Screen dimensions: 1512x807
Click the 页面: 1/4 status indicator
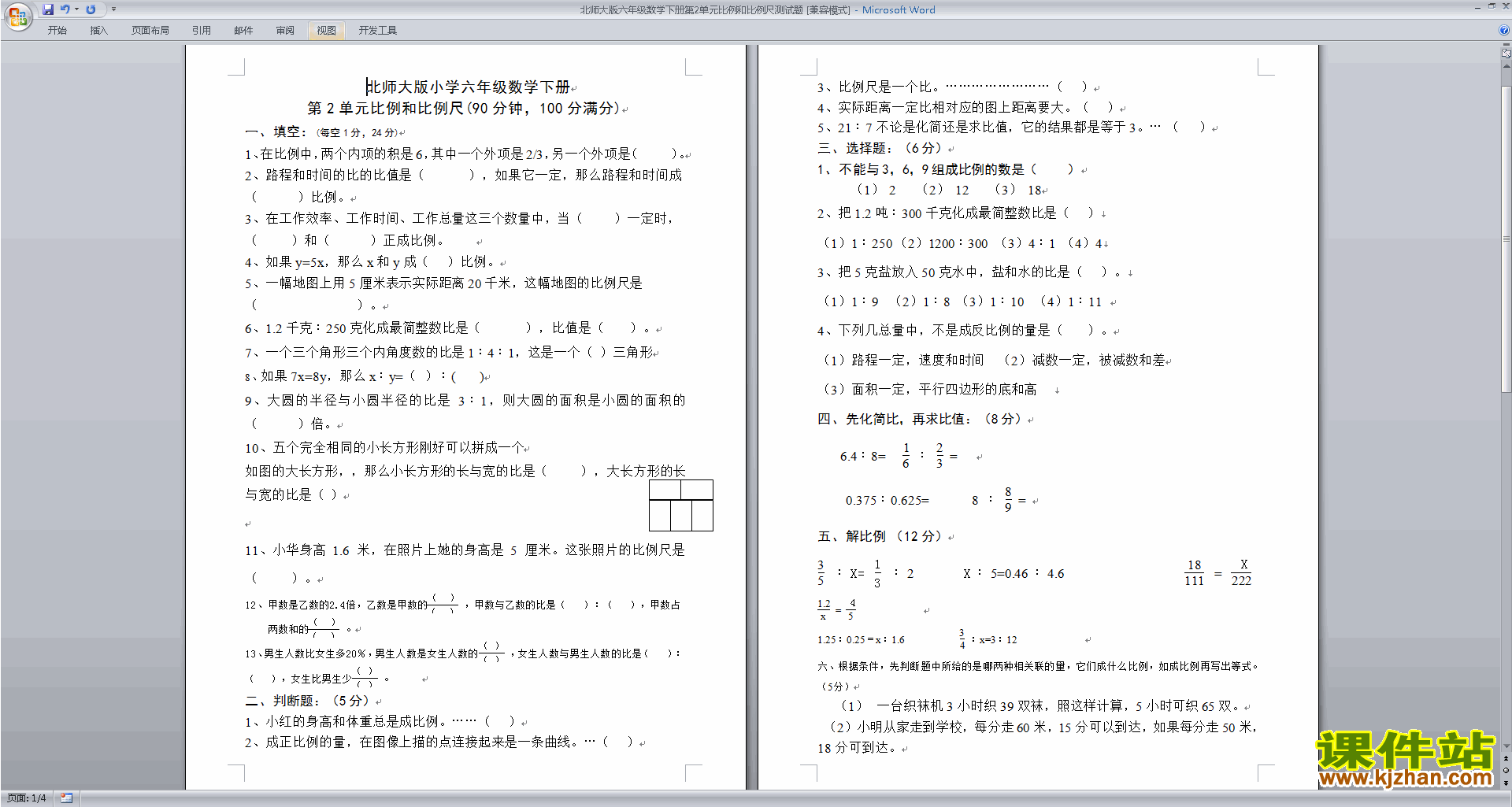click(26, 798)
